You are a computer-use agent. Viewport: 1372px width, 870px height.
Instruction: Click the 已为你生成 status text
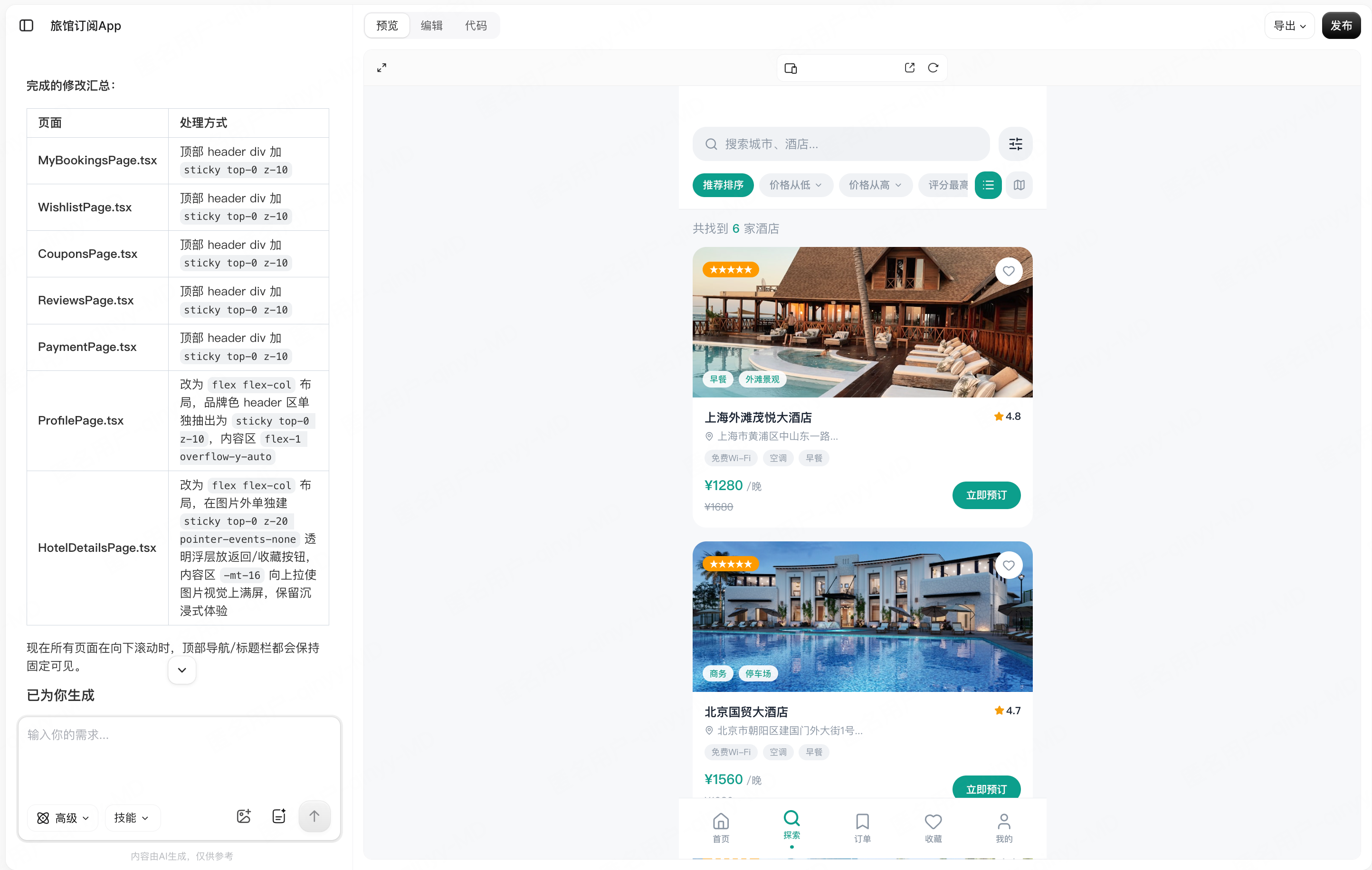coord(60,695)
